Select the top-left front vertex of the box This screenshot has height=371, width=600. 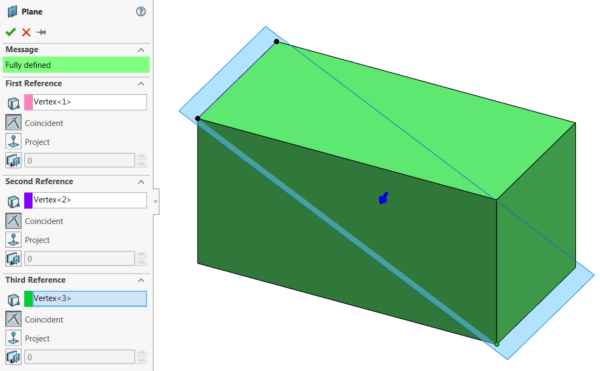(x=197, y=119)
